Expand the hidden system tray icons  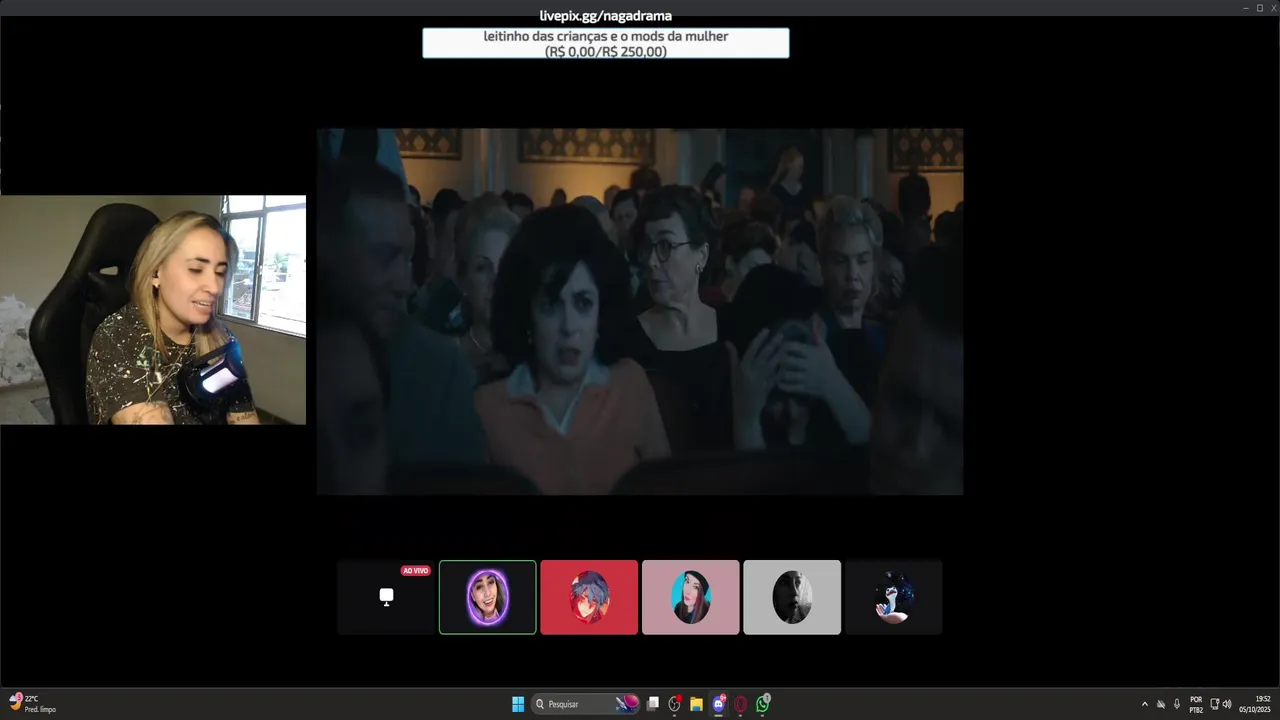click(1145, 704)
